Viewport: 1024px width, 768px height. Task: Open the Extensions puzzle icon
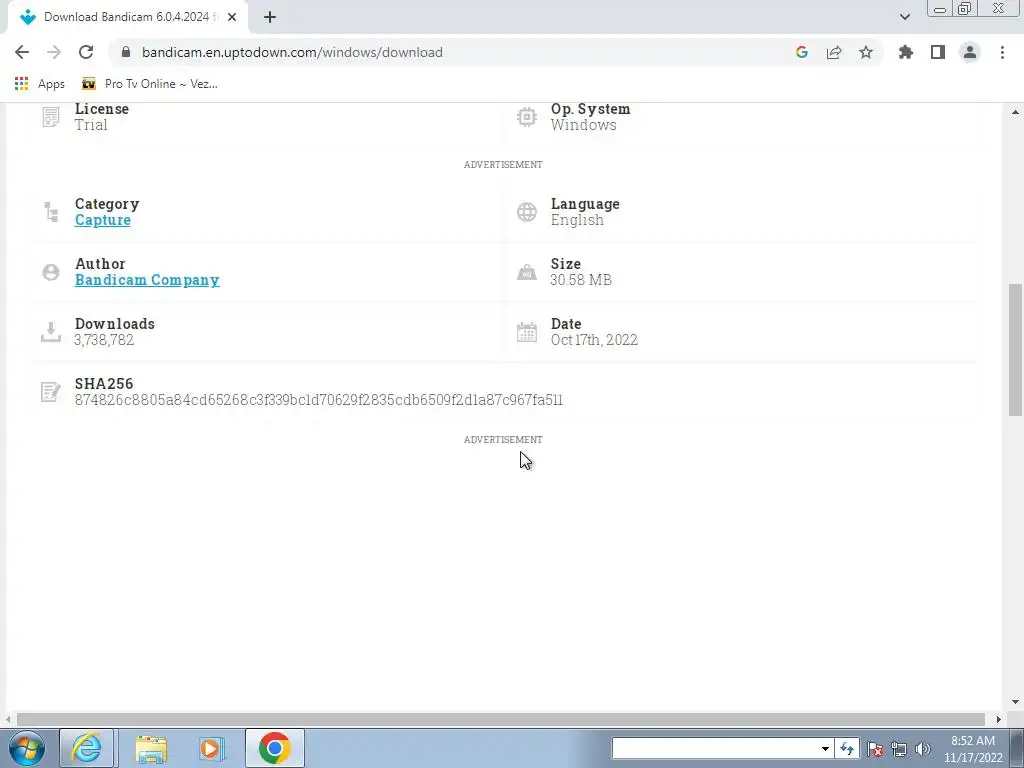click(x=906, y=52)
